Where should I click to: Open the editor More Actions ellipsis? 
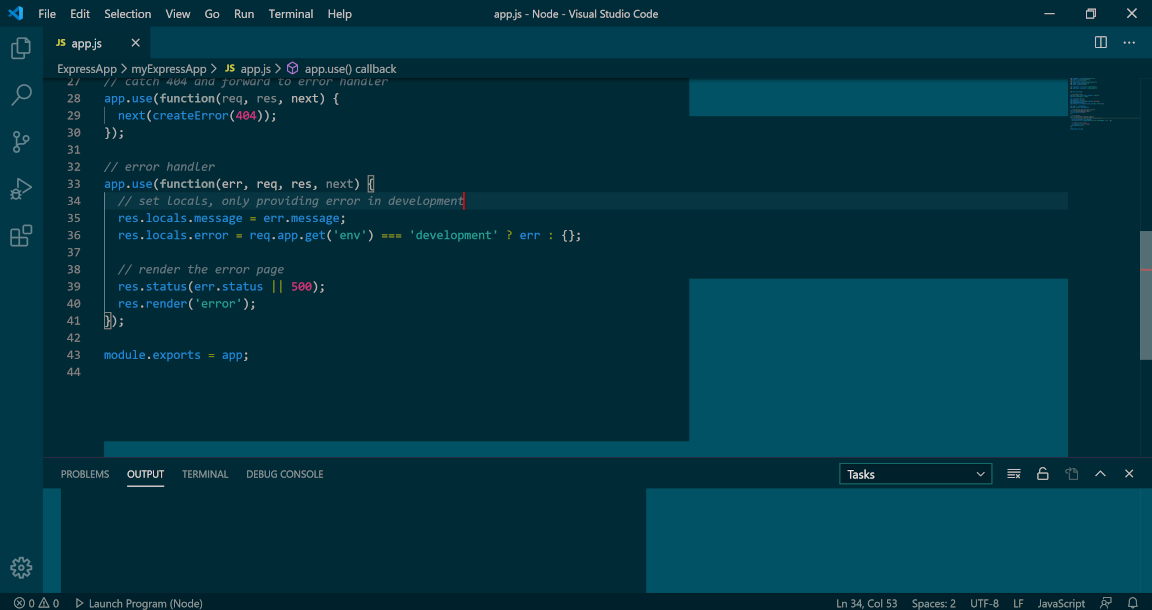pyautogui.click(x=1129, y=43)
